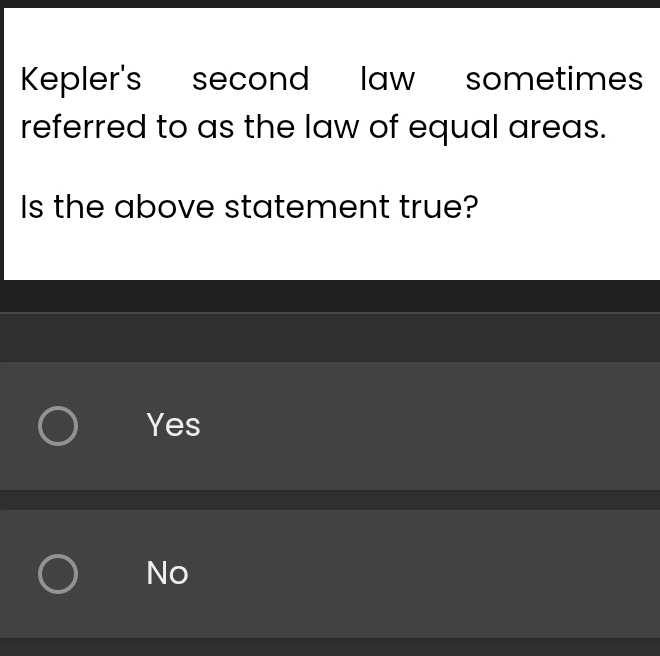660x656 pixels.
Task: Click the "Yes" answer label
Action: click(x=173, y=426)
